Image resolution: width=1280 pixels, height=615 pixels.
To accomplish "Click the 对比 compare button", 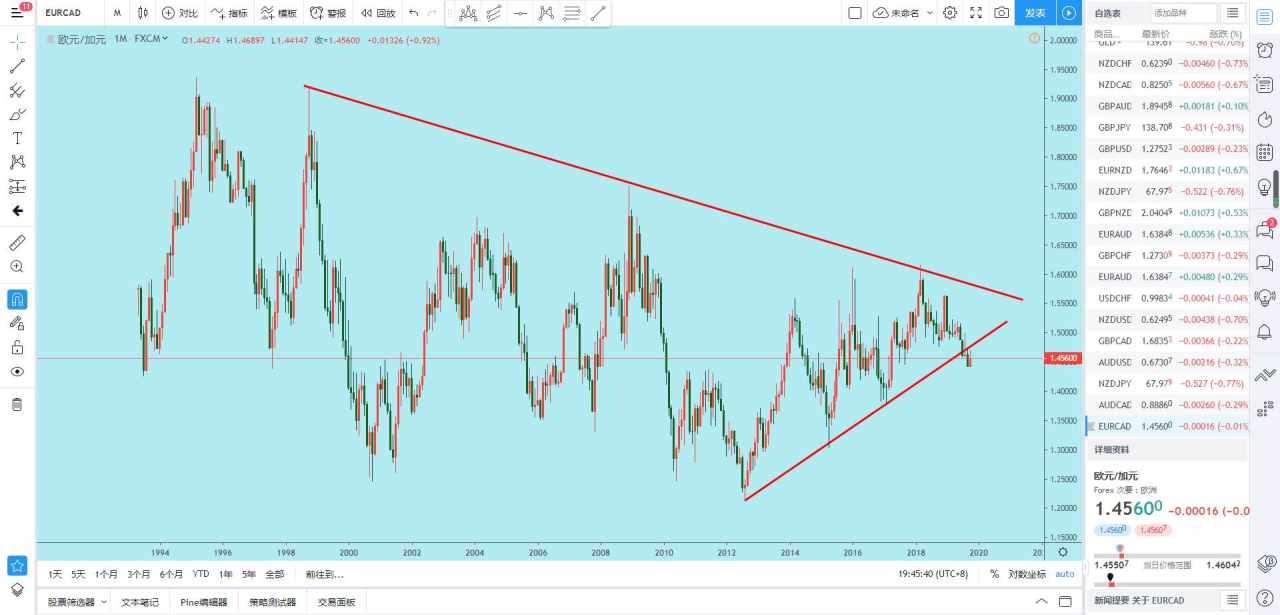I will (180, 13).
